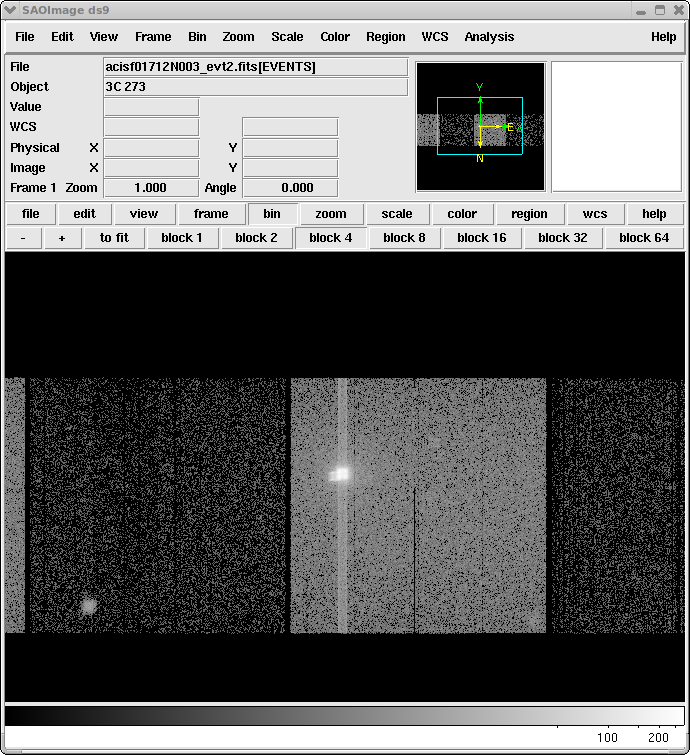This screenshot has width=690, height=755.
Task: Open the window menu icon in title bar
Action: click(11, 10)
